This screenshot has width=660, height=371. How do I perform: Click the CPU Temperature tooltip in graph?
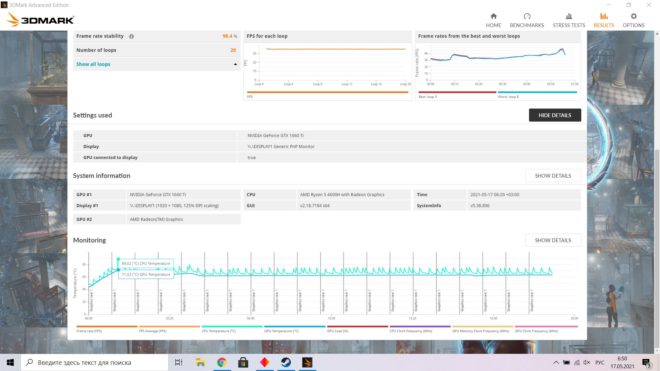pyautogui.click(x=146, y=264)
